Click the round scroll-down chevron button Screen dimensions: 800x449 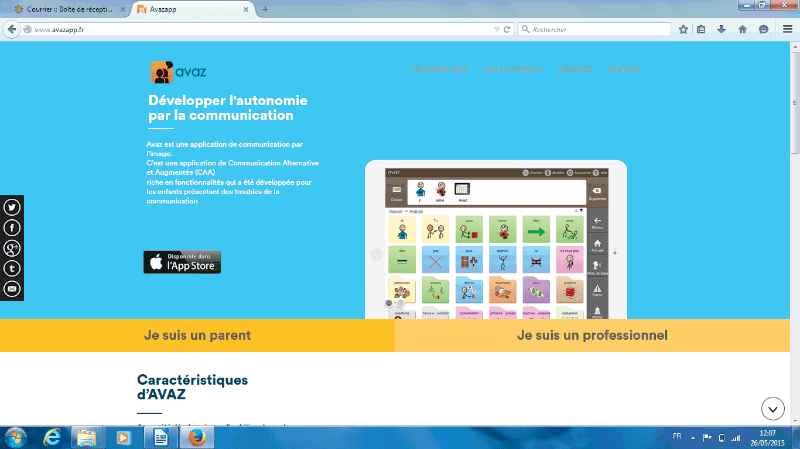pyautogui.click(x=772, y=408)
